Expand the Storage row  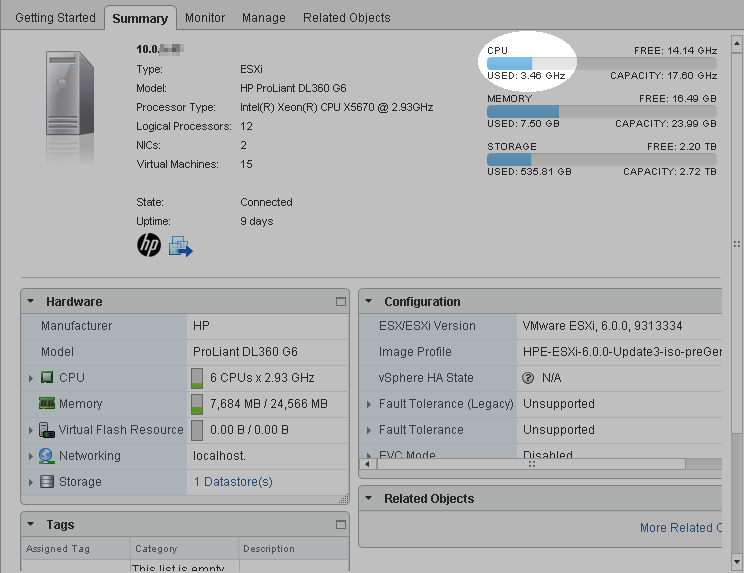tap(31, 482)
